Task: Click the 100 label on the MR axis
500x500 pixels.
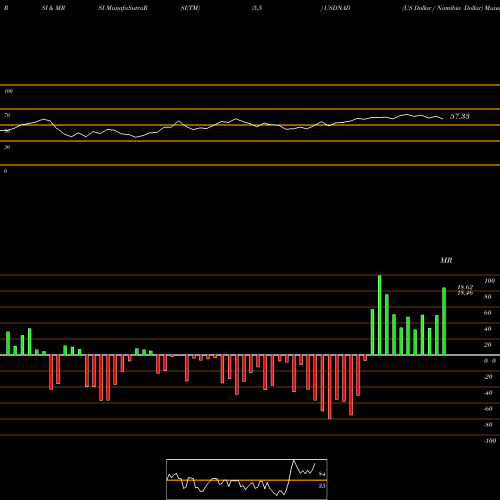Action: [x=489, y=281]
